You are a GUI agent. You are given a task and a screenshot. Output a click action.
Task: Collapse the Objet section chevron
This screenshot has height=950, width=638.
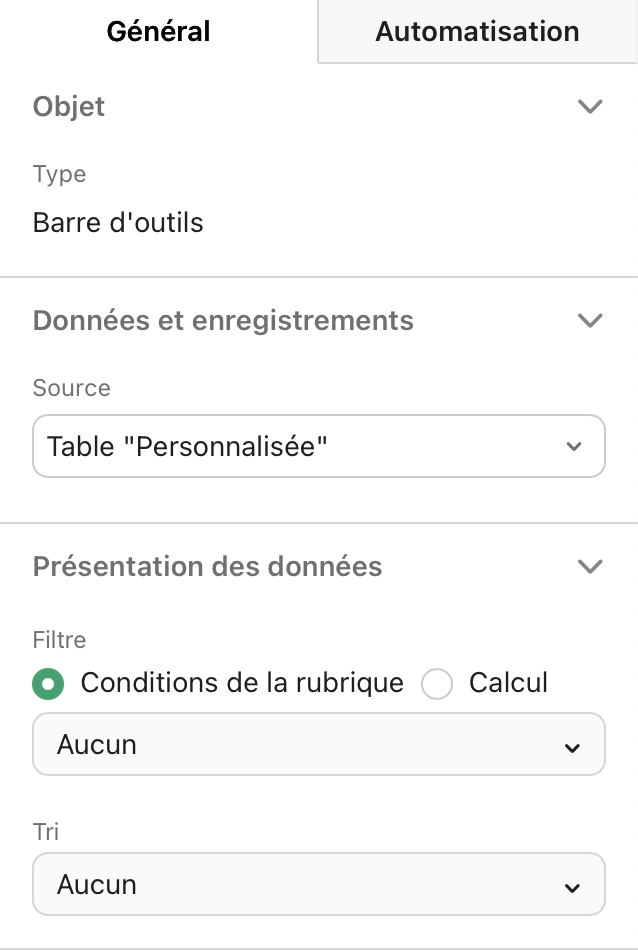click(590, 106)
